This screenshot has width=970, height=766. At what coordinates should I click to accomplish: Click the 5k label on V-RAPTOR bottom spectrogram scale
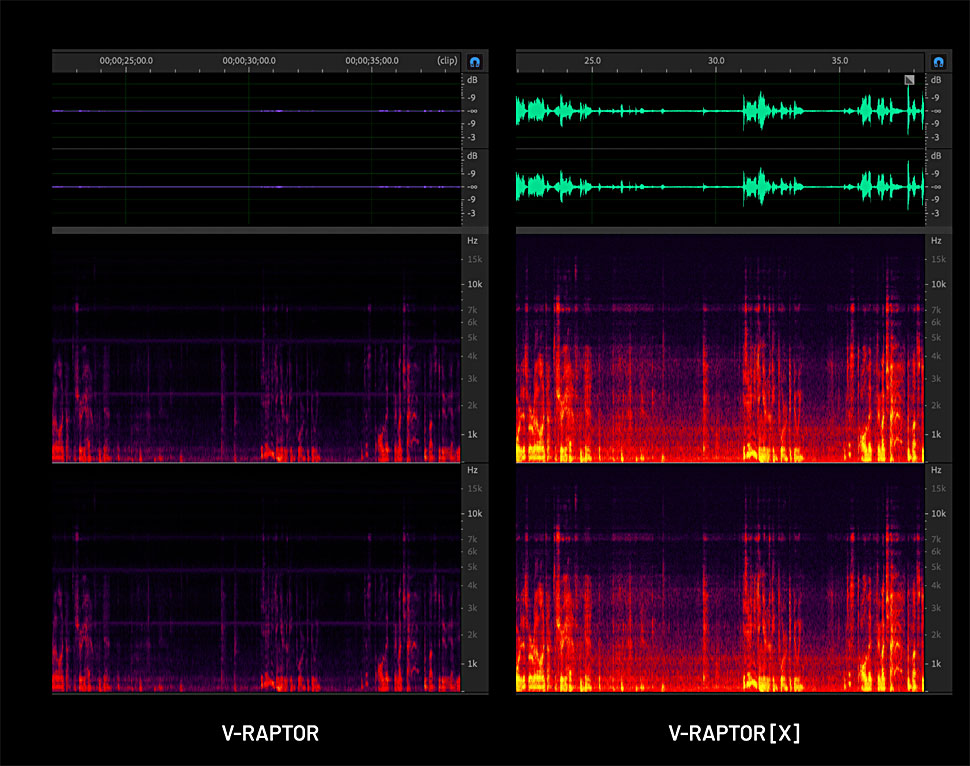coord(472,567)
